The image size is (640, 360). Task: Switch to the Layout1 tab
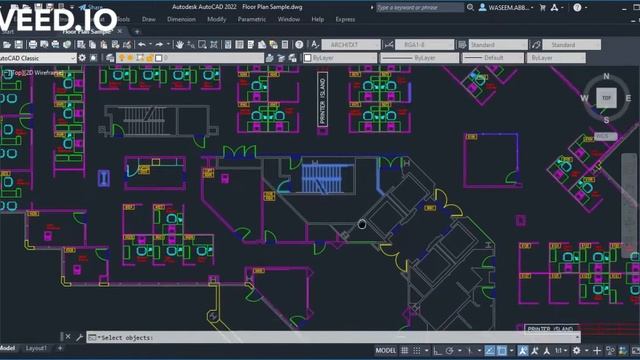(x=36, y=348)
